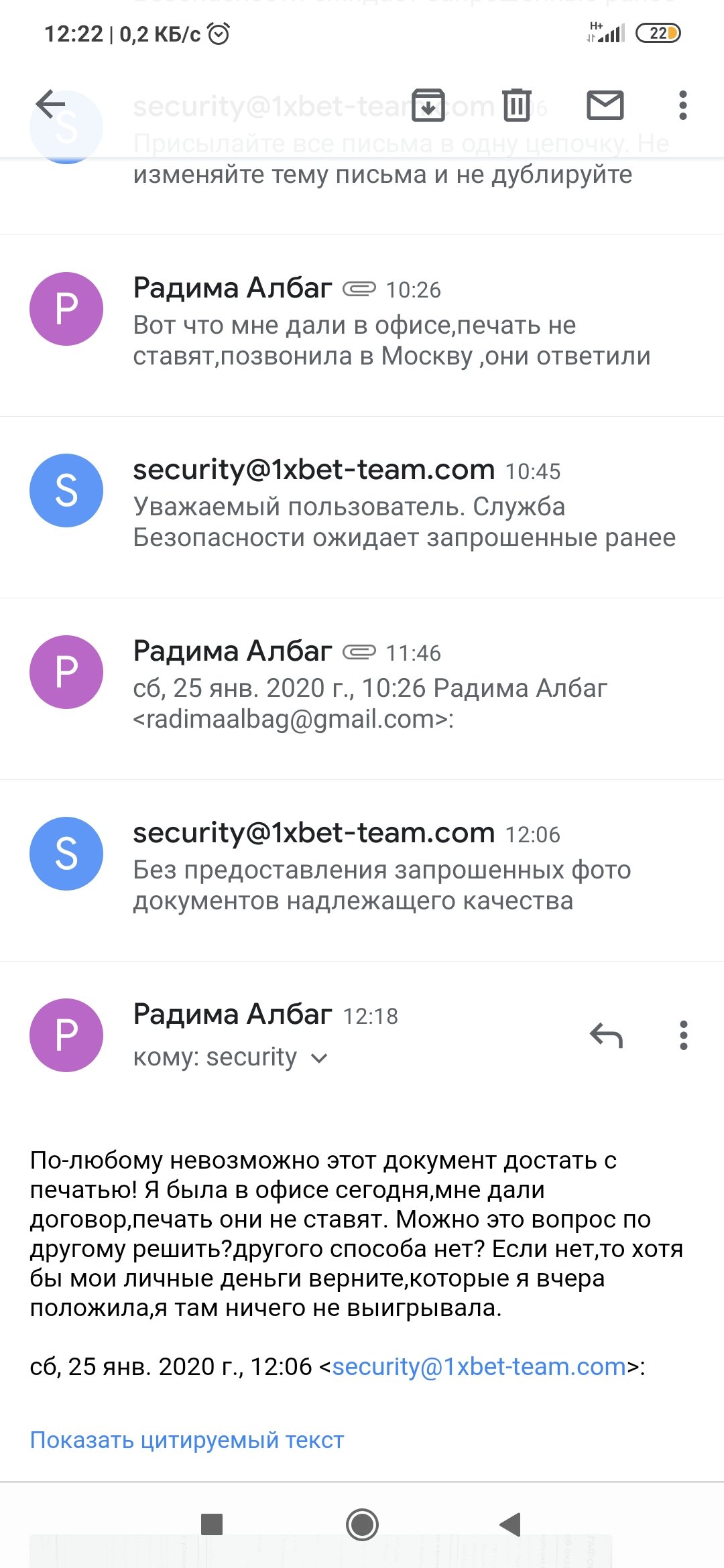
Task: Tap the attachment paperclip on the 10:26 message
Action: coord(359,289)
